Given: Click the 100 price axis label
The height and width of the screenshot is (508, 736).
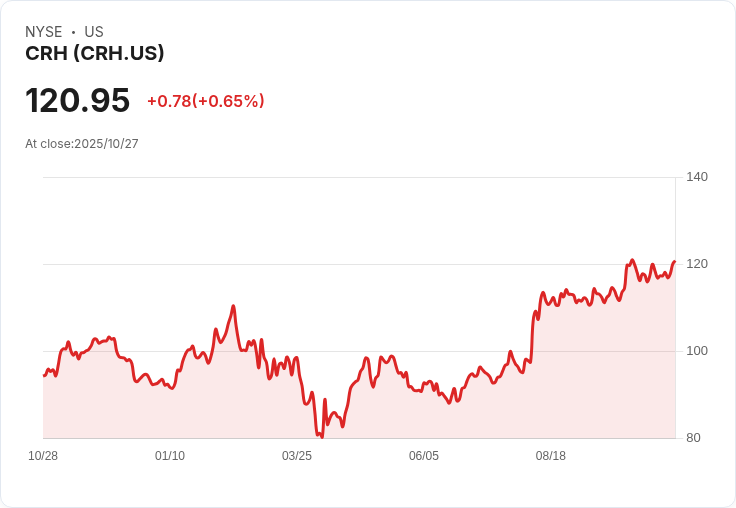Looking at the screenshot, I should click(697, 351).
